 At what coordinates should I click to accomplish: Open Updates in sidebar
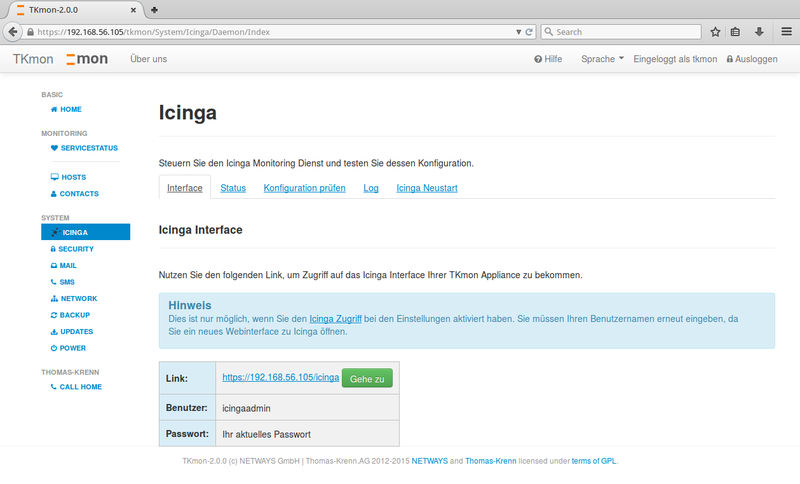[x=71, y=332]
